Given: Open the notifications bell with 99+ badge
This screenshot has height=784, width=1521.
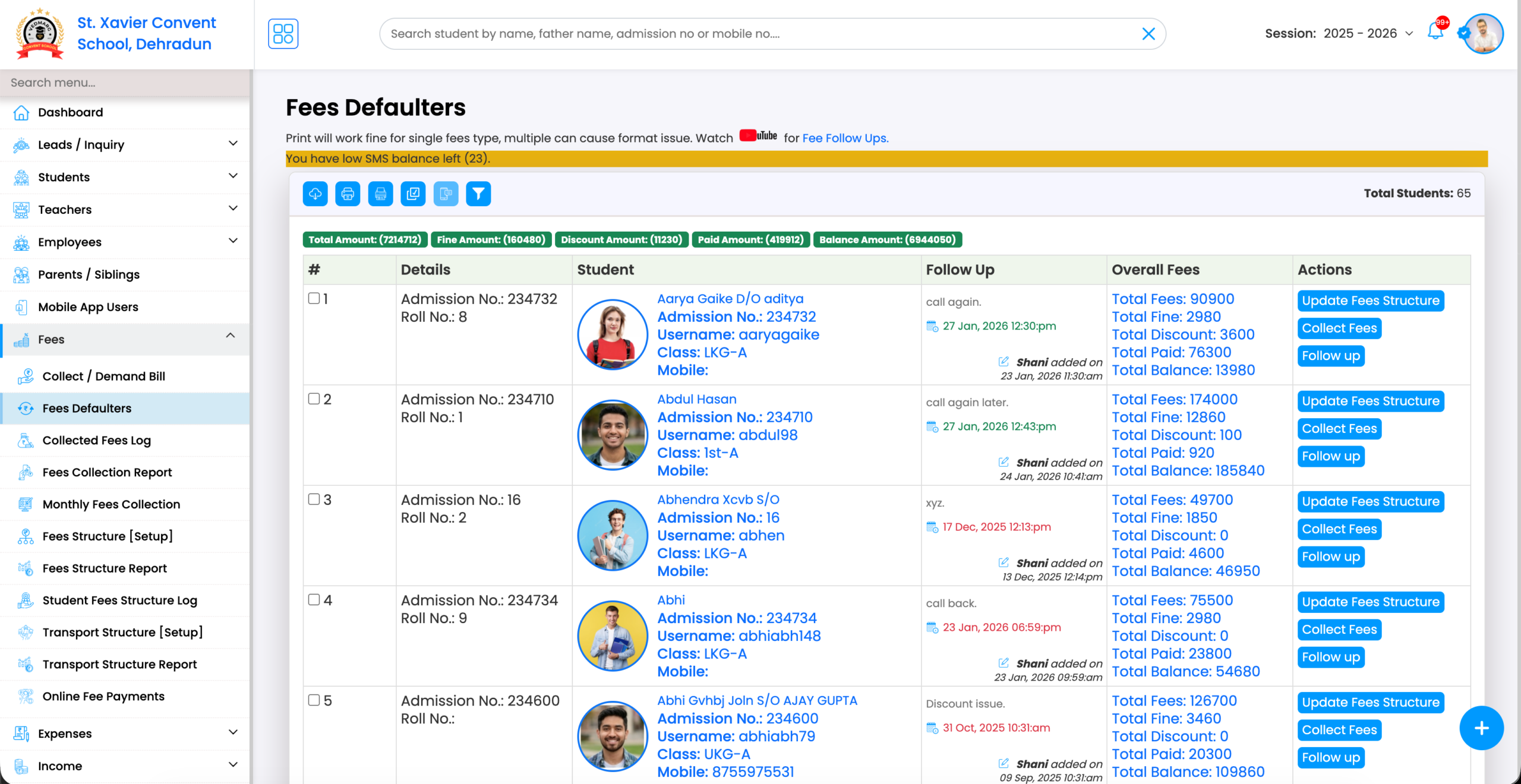Looking at the screenshot, I should [1434, 34].
